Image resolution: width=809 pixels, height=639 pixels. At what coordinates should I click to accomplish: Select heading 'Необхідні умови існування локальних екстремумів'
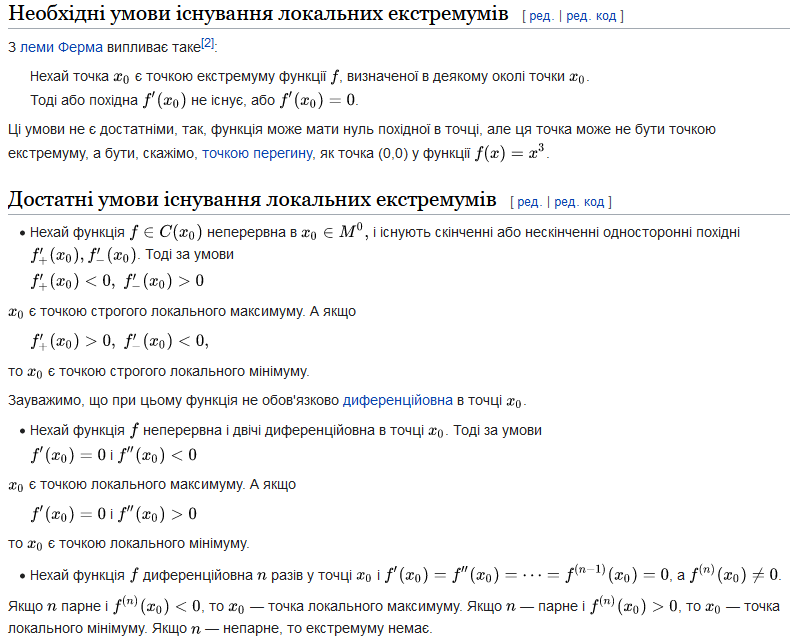pos(258,14)
